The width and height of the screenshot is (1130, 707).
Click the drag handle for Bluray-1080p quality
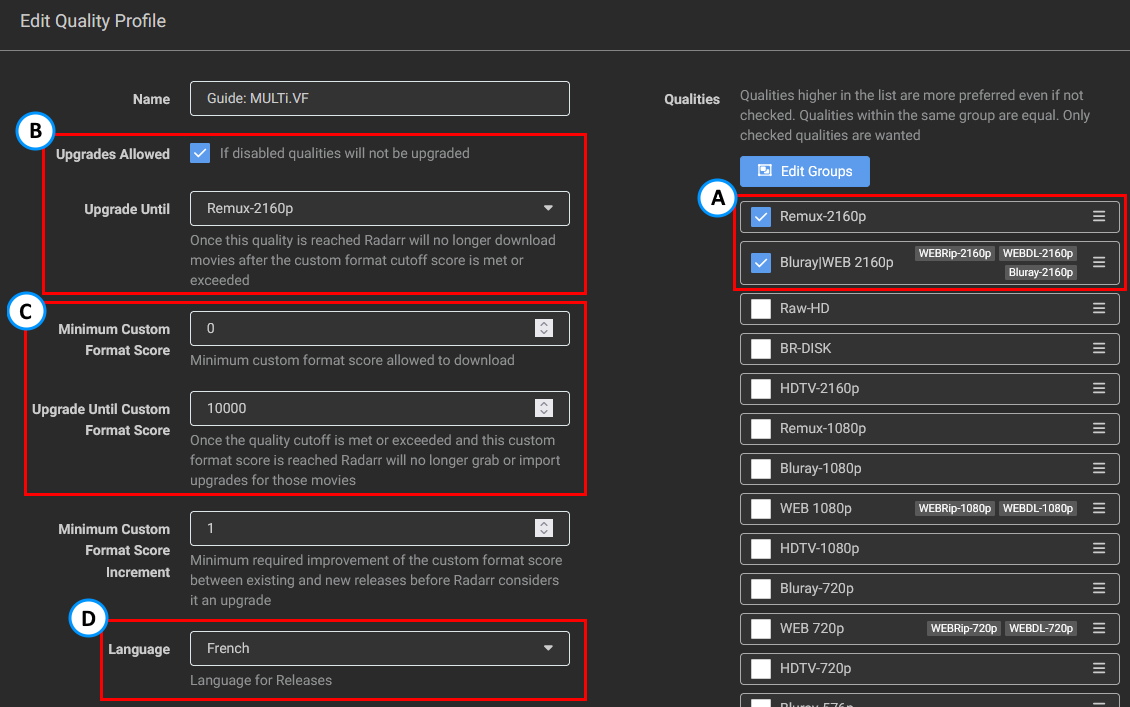[1098, 468]
